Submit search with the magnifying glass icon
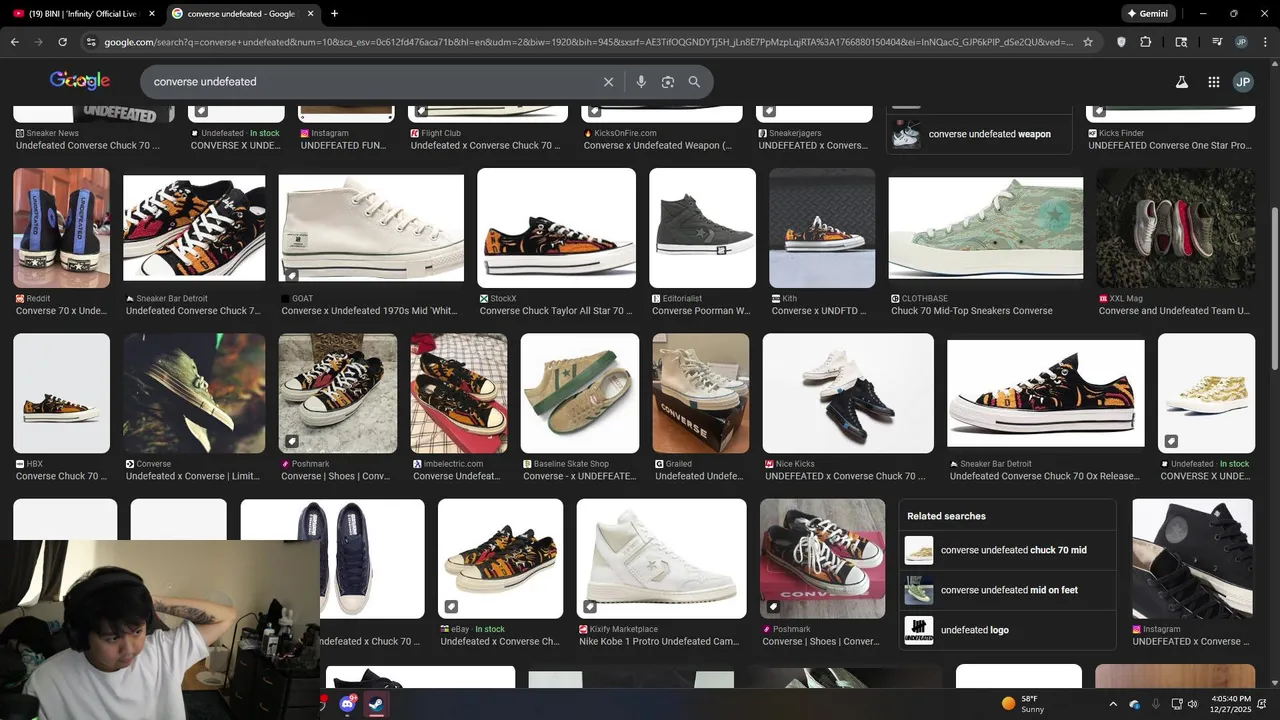Viewport: 1280px width, 720px height. point(694,82)
